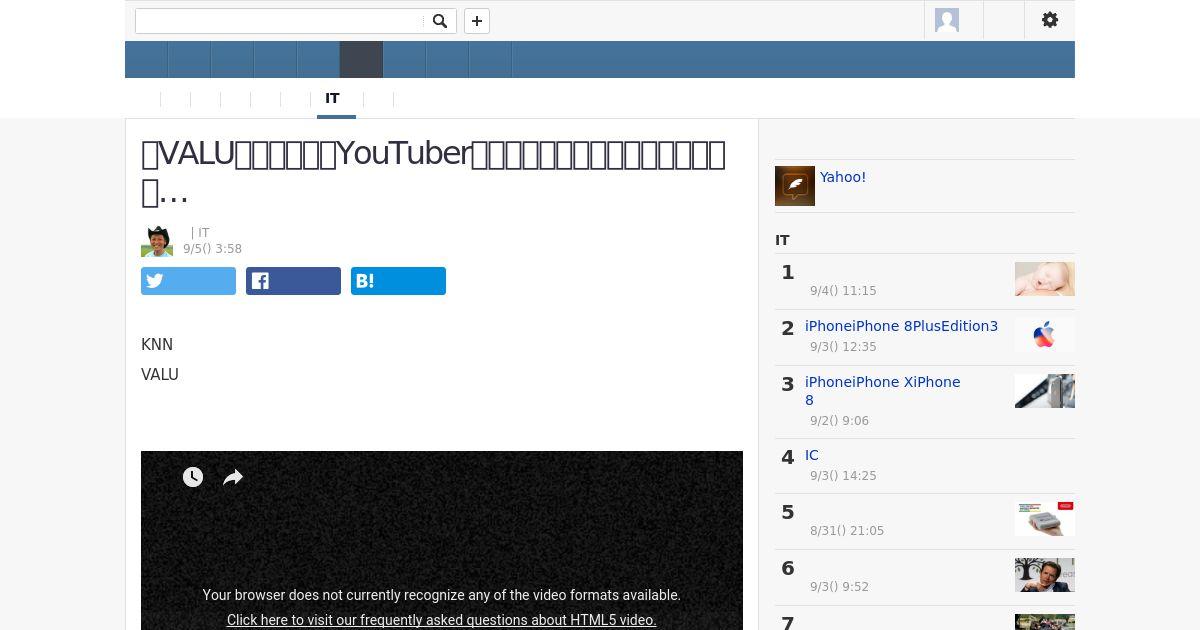Open the Yahoo! link in the sidebar
Screen dimensions: 1200x630
(843, 177)
